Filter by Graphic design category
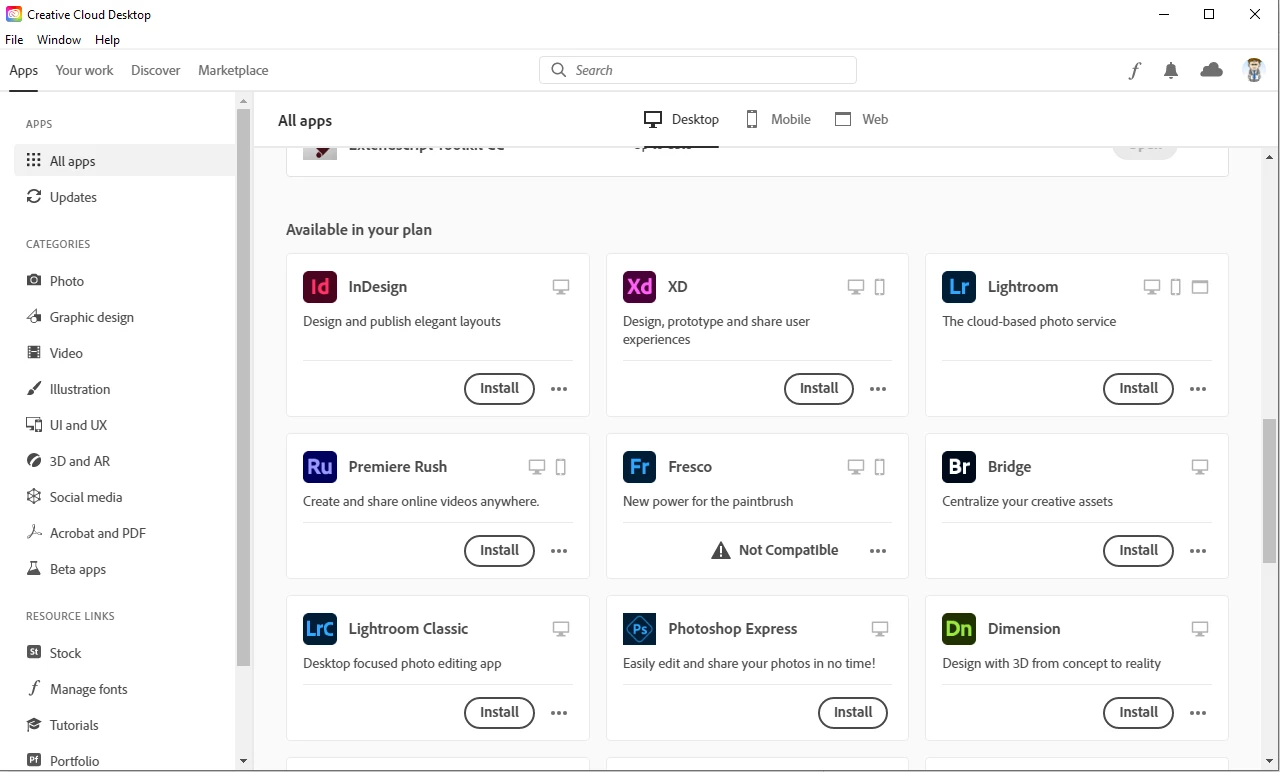Viewport: 1280px width, 772px height. (125, 317)
